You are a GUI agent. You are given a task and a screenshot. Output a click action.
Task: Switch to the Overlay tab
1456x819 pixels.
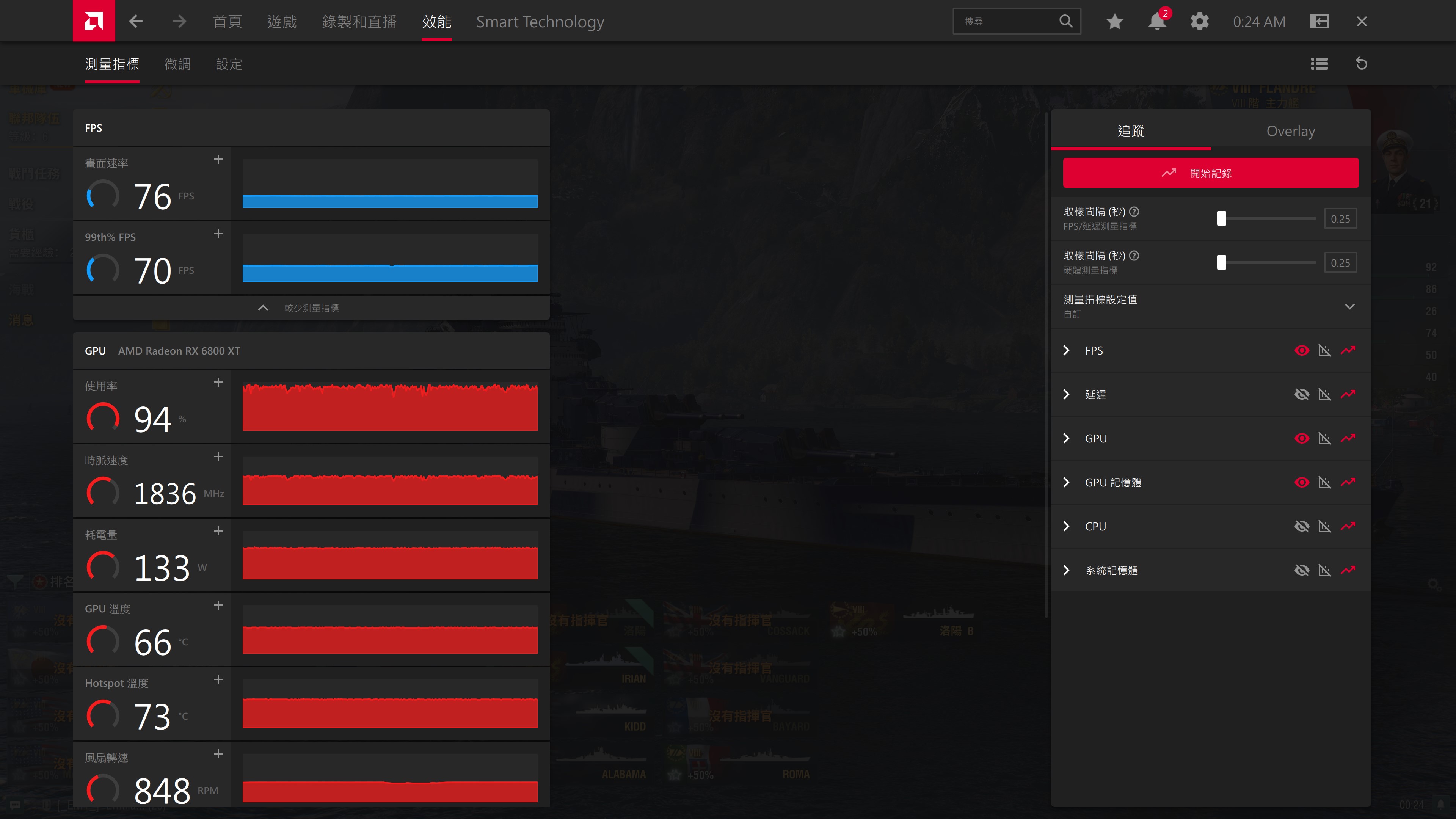(x=1290, y=131)
